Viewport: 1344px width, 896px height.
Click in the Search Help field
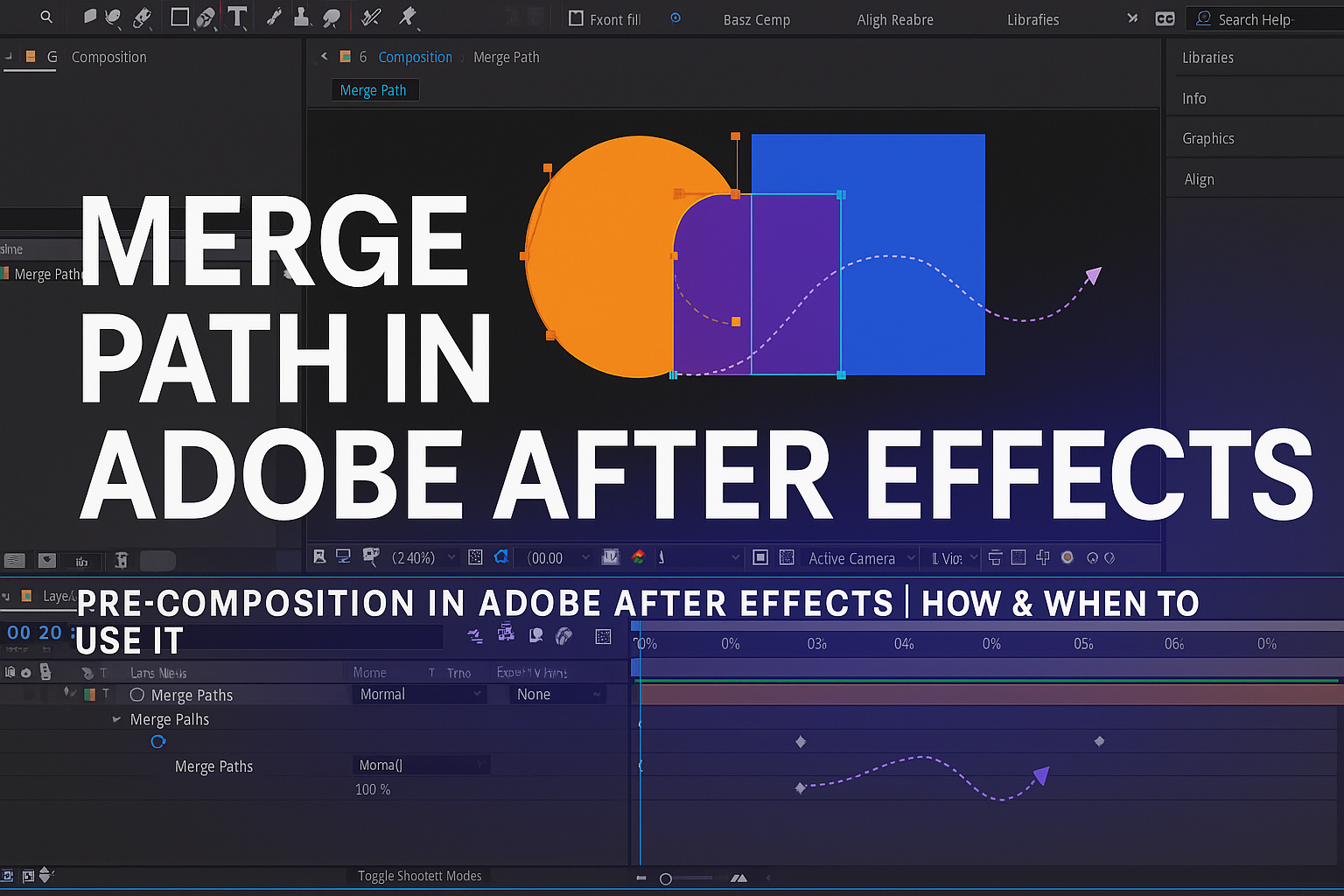coord(1265,18)
